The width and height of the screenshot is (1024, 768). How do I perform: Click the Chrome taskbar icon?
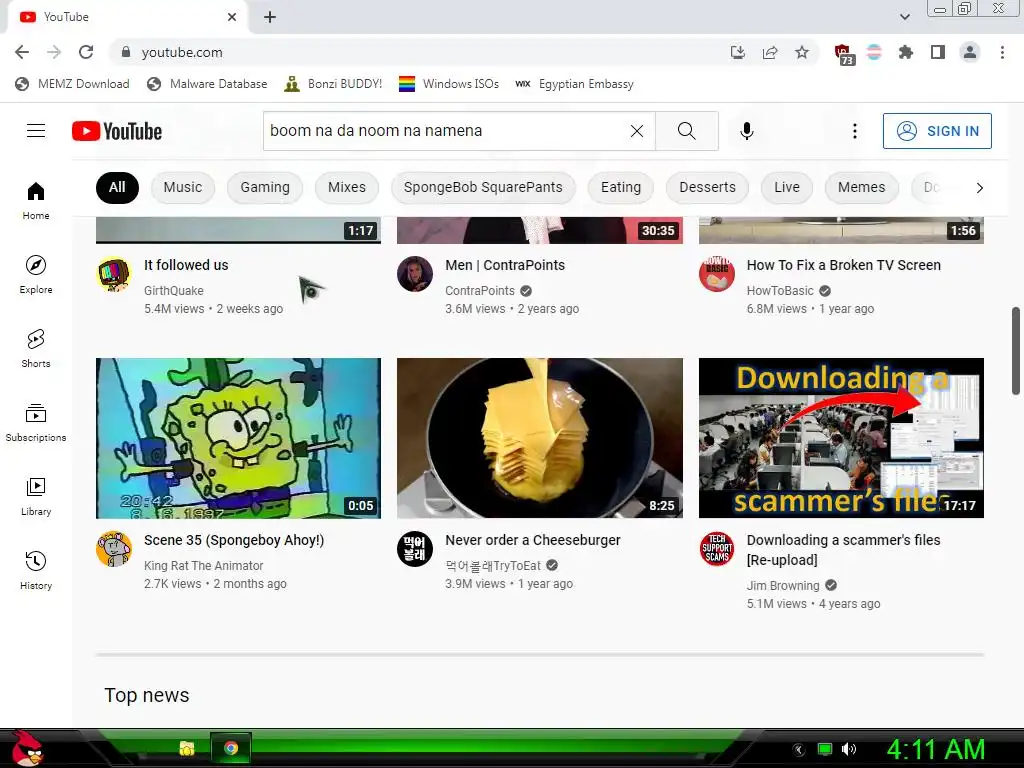[x=231, y=748]
